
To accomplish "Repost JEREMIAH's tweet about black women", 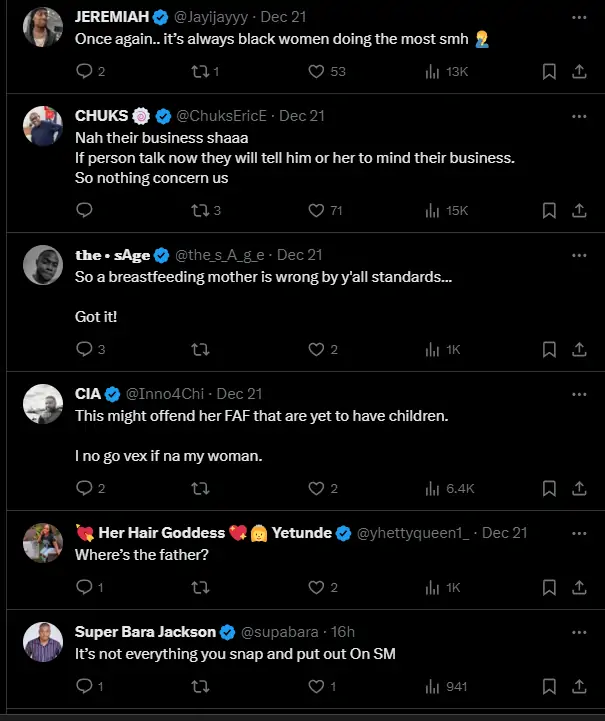I will 199,71.
